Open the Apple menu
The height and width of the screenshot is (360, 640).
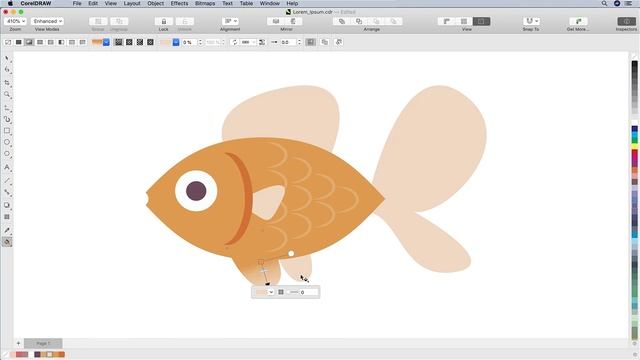tap(10, 3)
